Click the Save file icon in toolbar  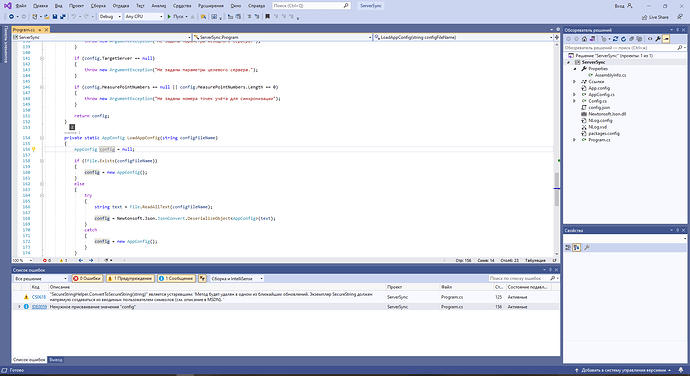click(55, 17)
